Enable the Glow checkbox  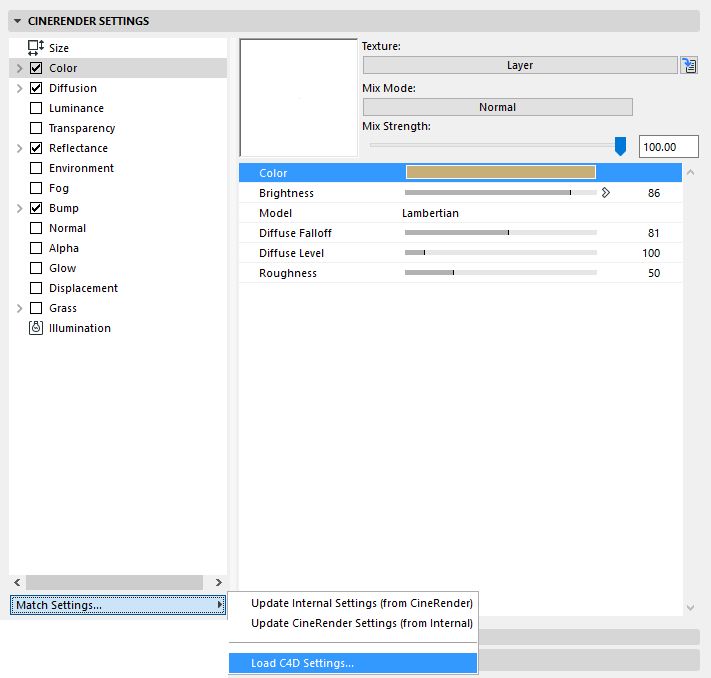point(36,268)
